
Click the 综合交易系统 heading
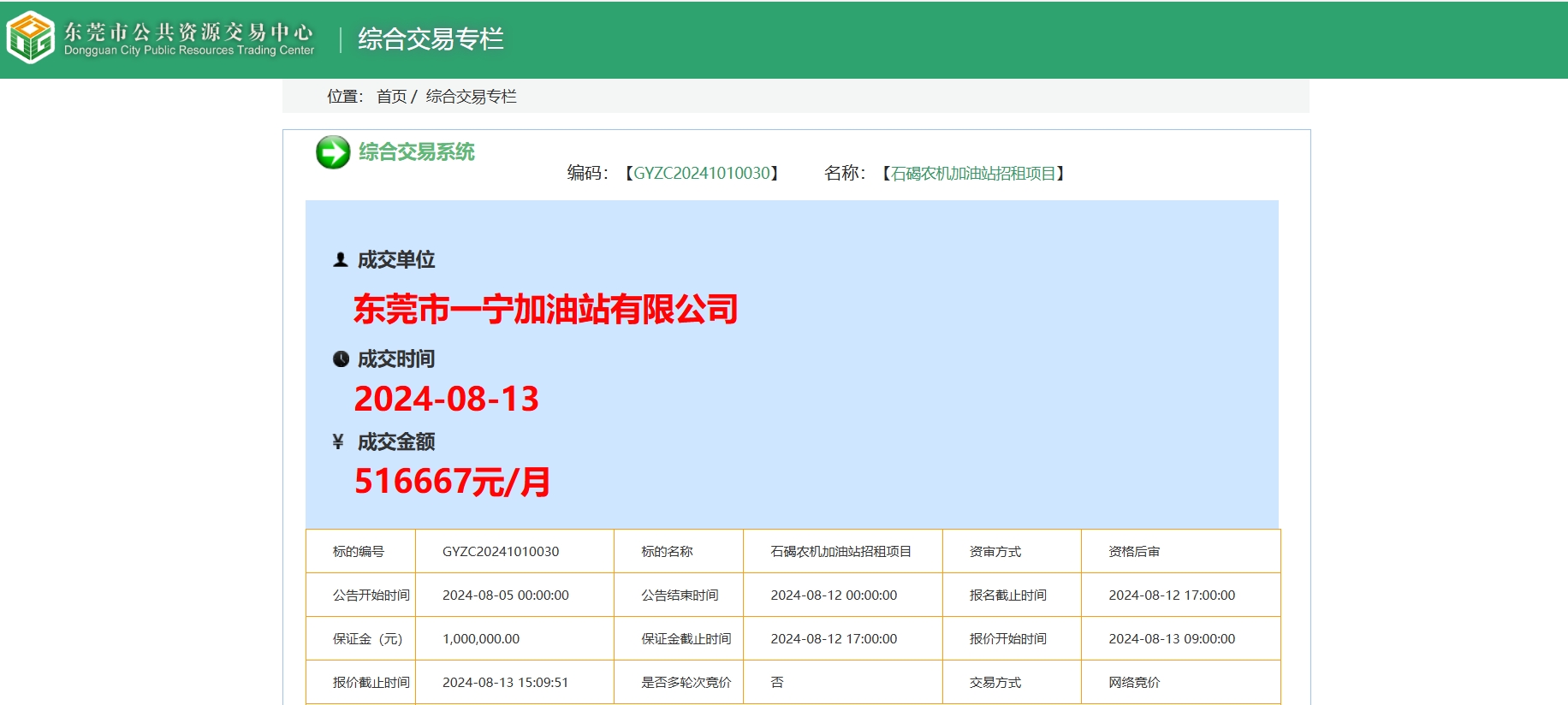(x=417, y=152)
